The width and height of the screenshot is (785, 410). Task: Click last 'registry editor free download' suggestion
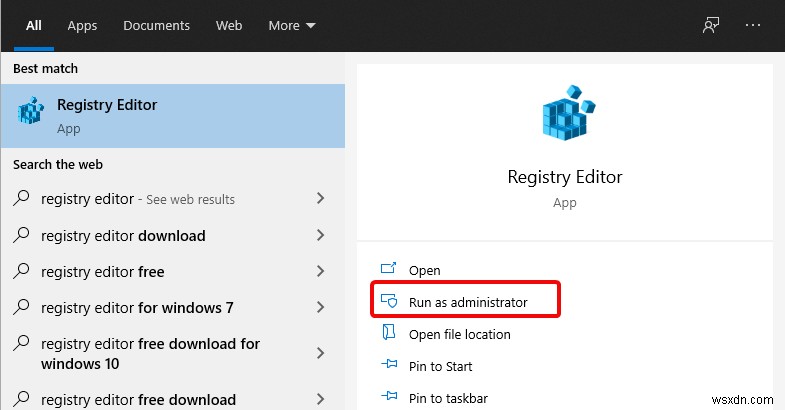138,399
